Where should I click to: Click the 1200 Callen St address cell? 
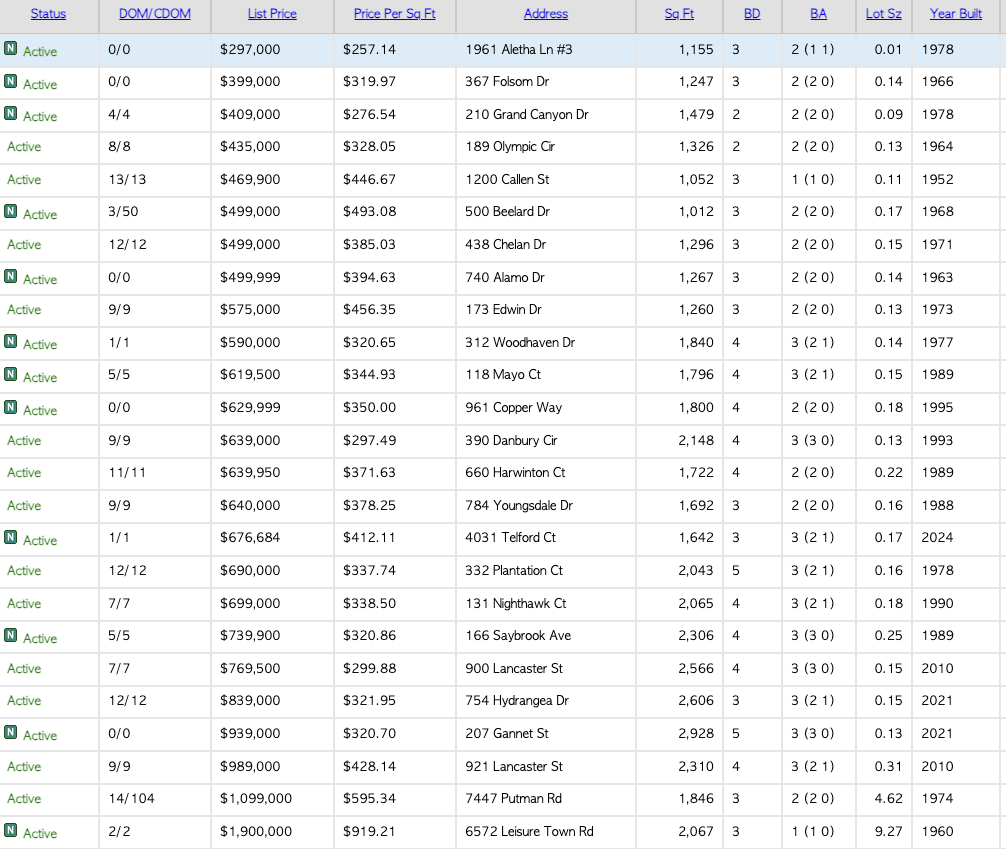pyautogui.click(x=507, y=179)
